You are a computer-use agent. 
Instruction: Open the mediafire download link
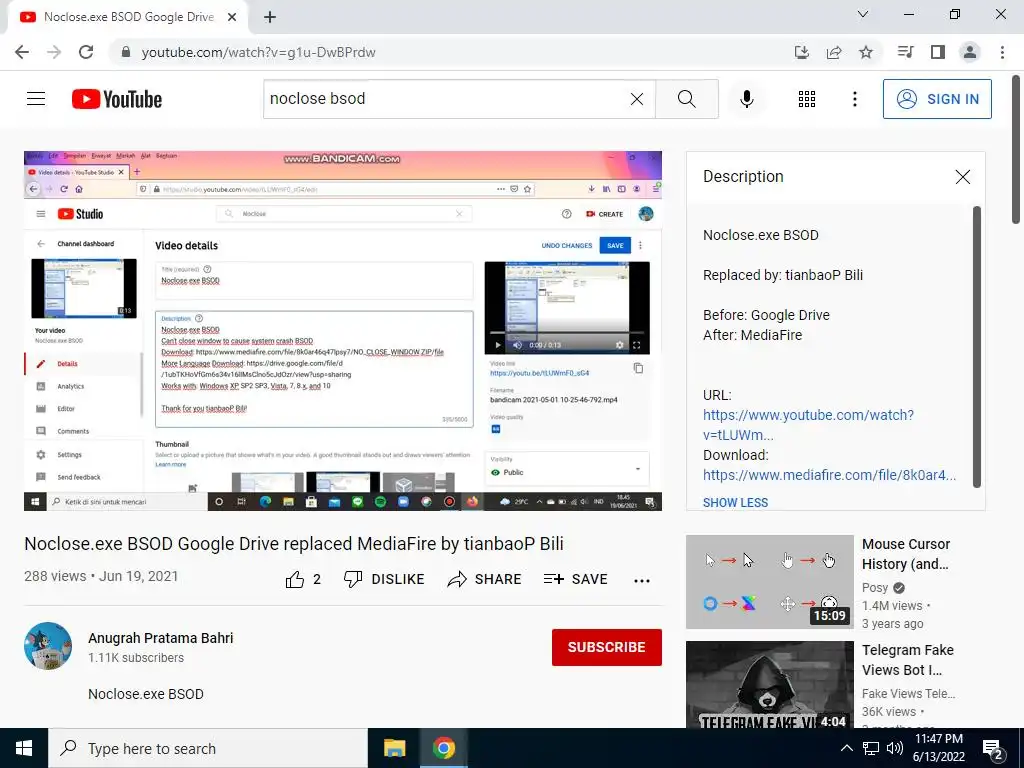[829, 475]
